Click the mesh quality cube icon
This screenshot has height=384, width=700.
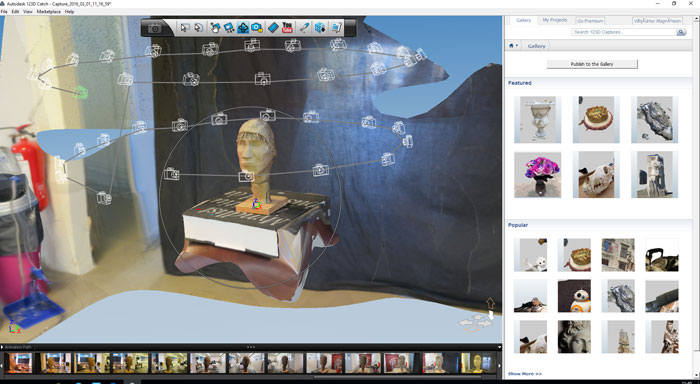pyautogui.click(x=320, y=28)
